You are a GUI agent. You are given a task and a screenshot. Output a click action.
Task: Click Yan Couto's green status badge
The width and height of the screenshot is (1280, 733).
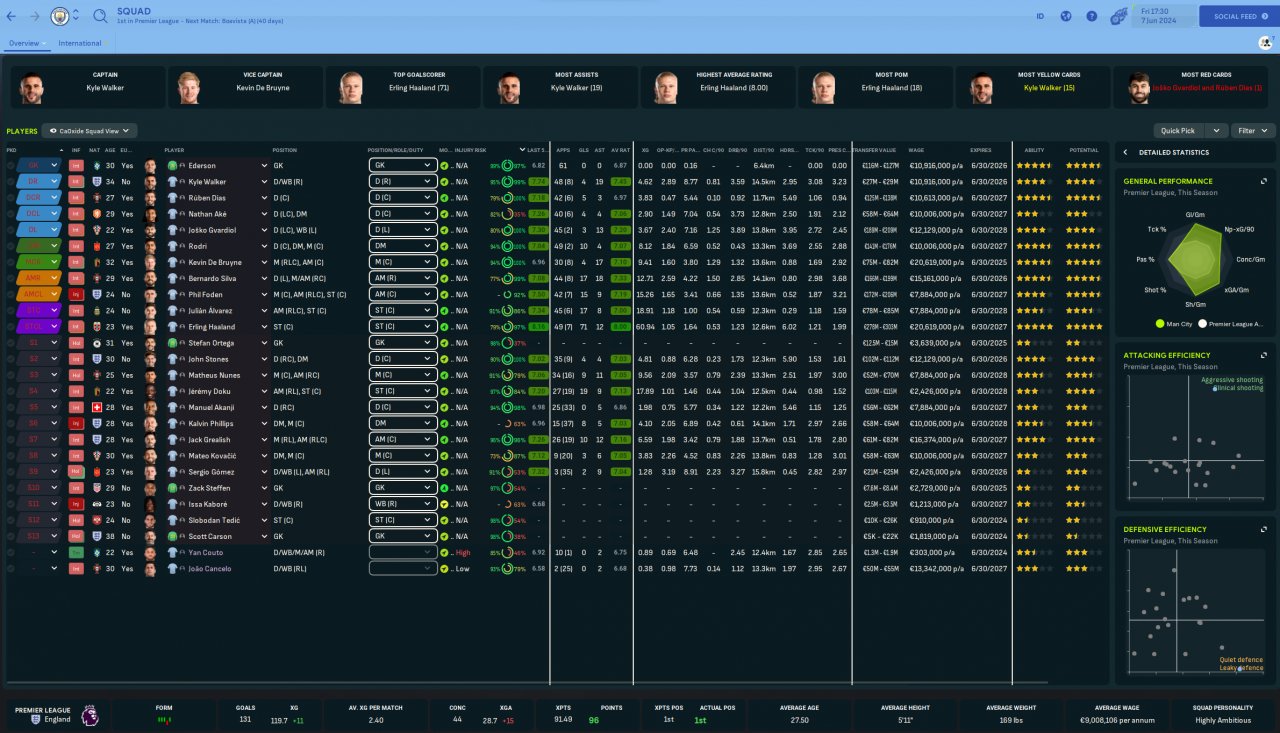coord(76,552)
